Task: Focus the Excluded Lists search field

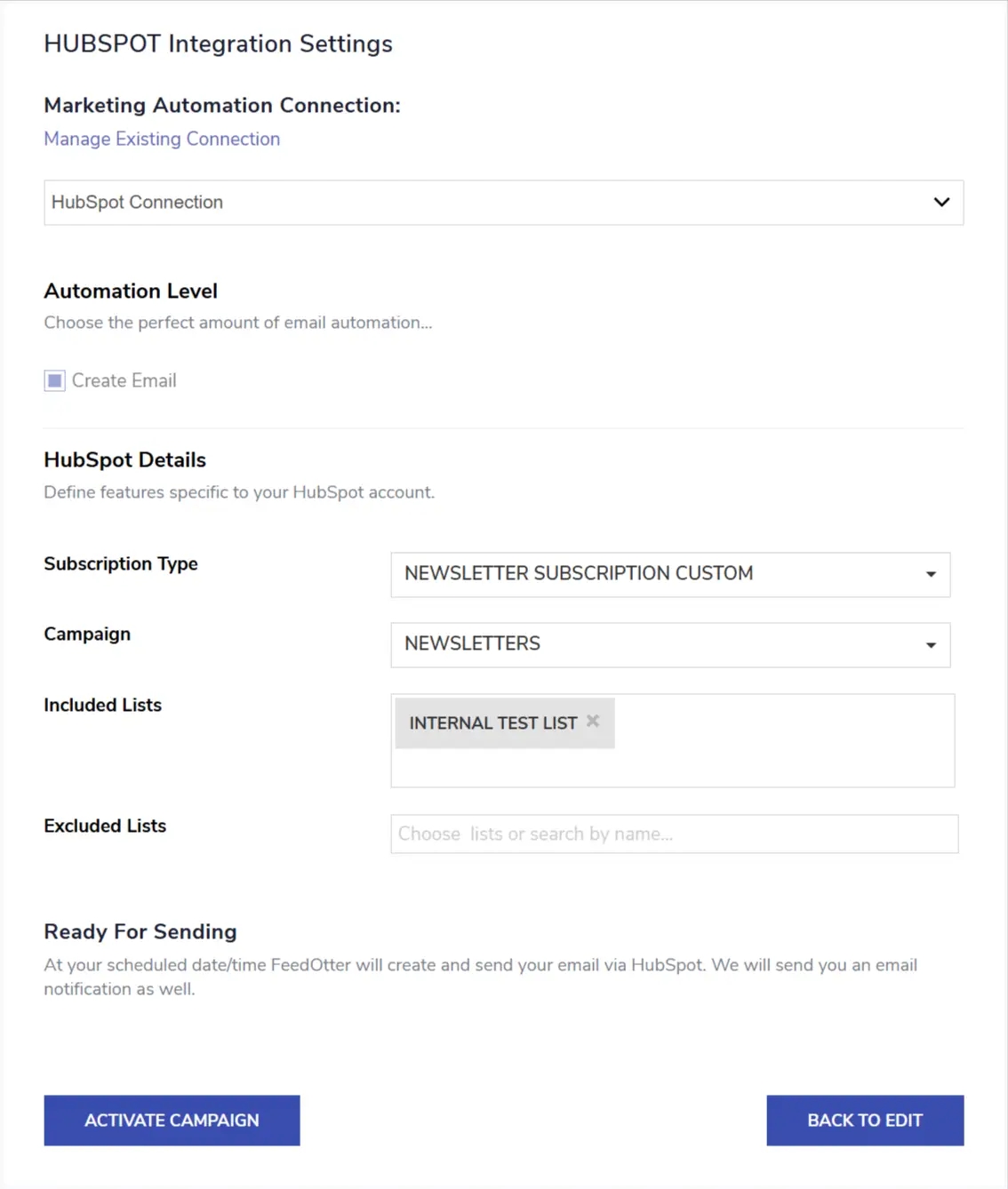Action: 674,834
